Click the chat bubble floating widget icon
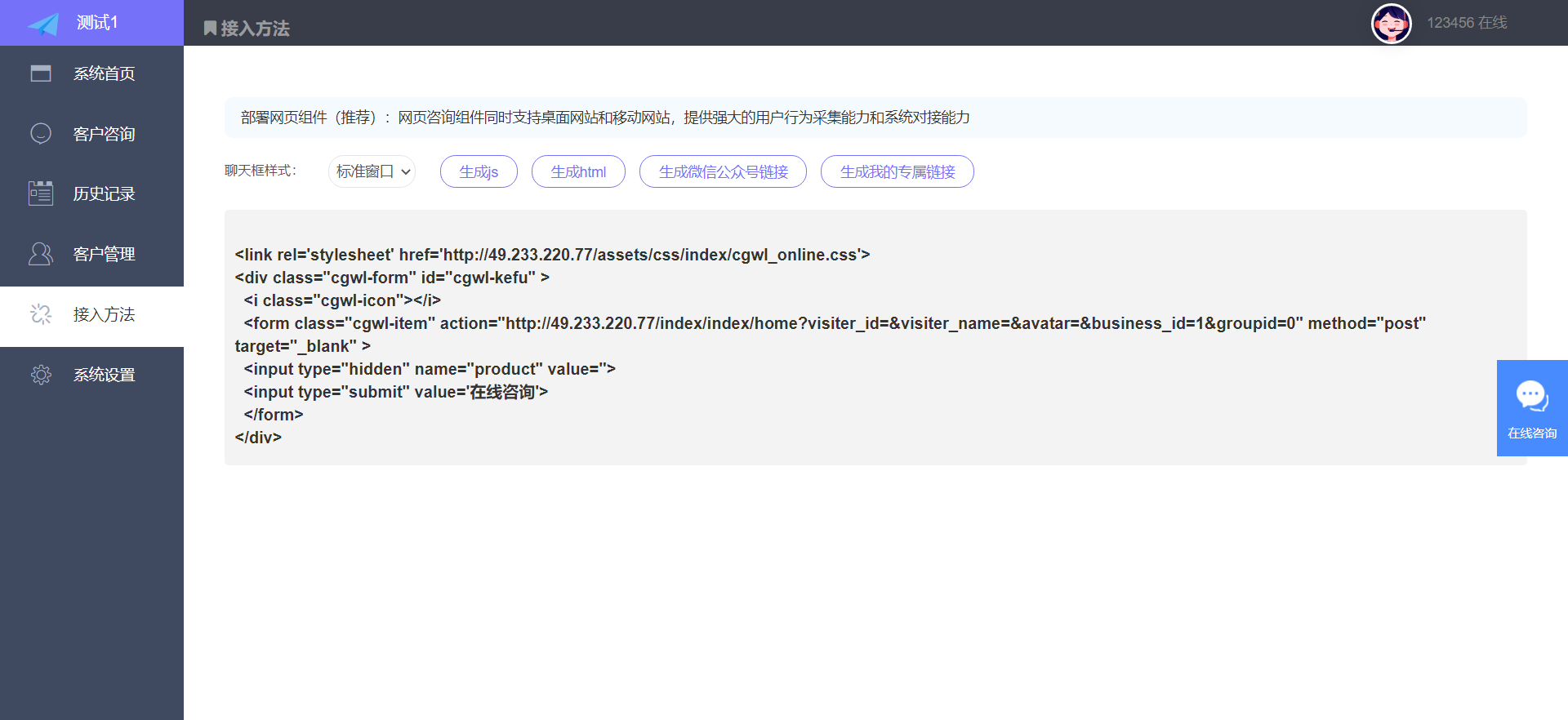Viewport: 1568px width, 720px height. tap(1531, 397)
